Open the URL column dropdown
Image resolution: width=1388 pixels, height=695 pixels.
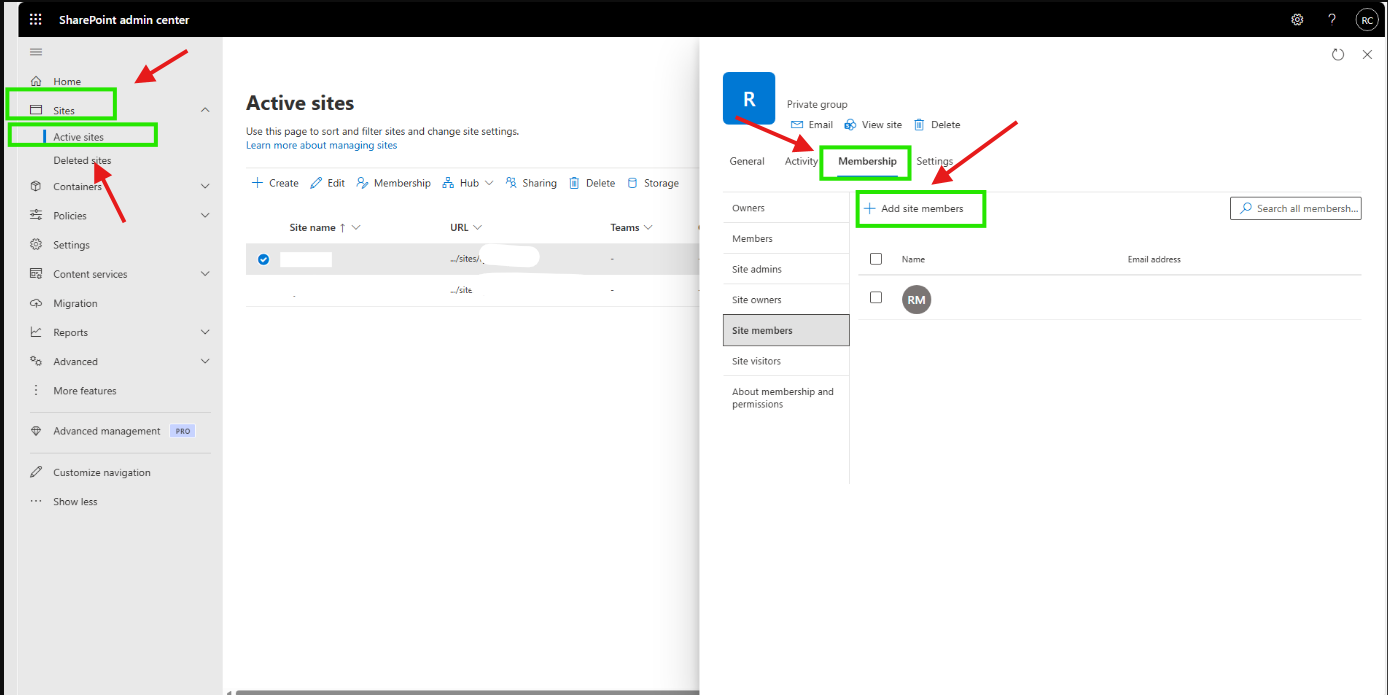pyautogui.click(x=478, y=228)
